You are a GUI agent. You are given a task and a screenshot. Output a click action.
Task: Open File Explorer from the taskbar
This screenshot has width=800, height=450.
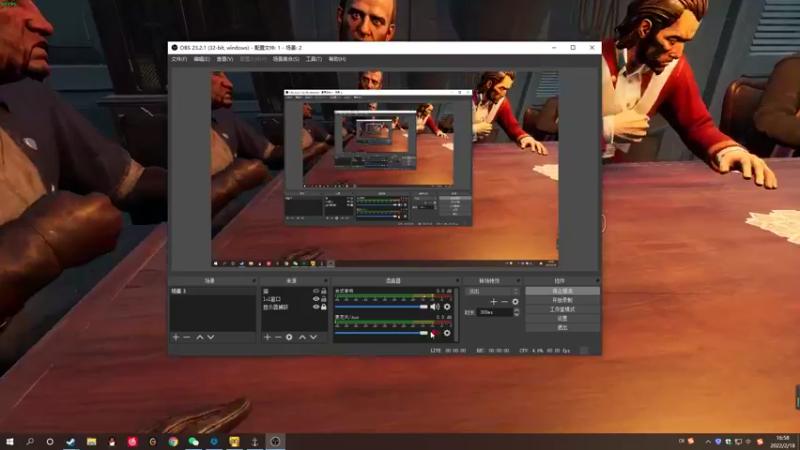(91, 442)
